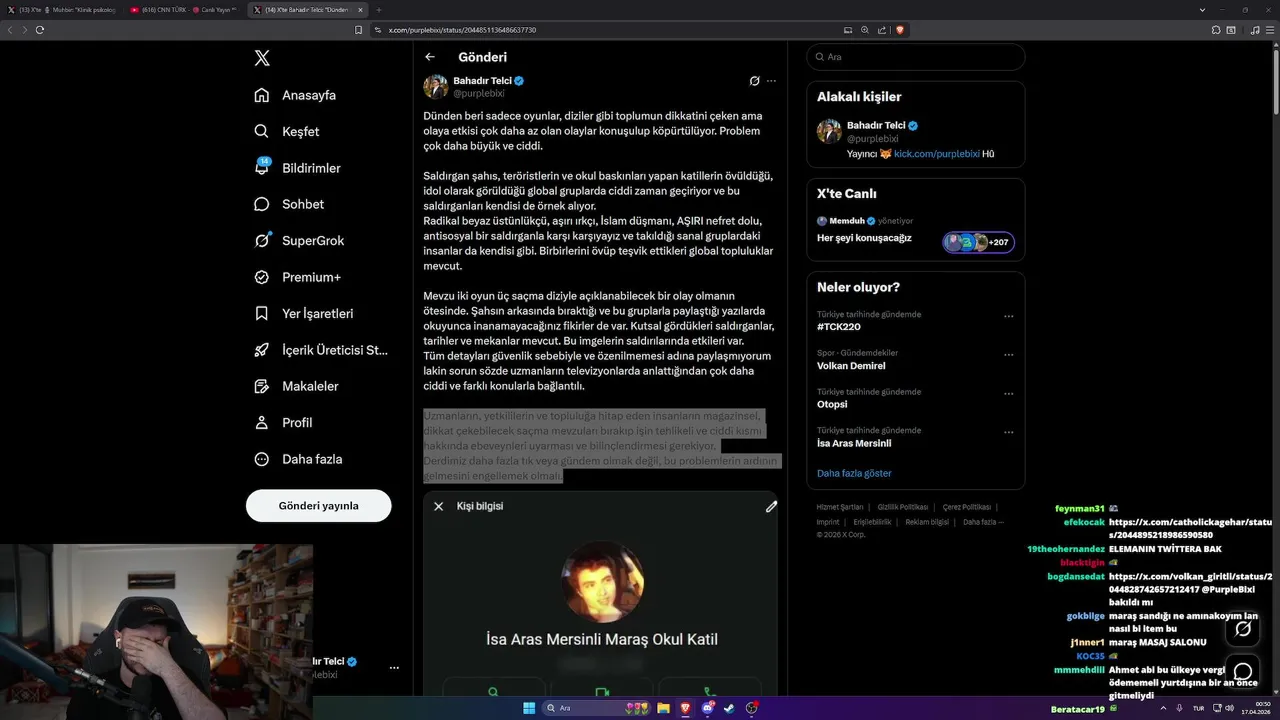Click Gönderi yayınla button
The height and width of the screenshot is (720, 1280).
pyautogui.click(x=318, y=505)
